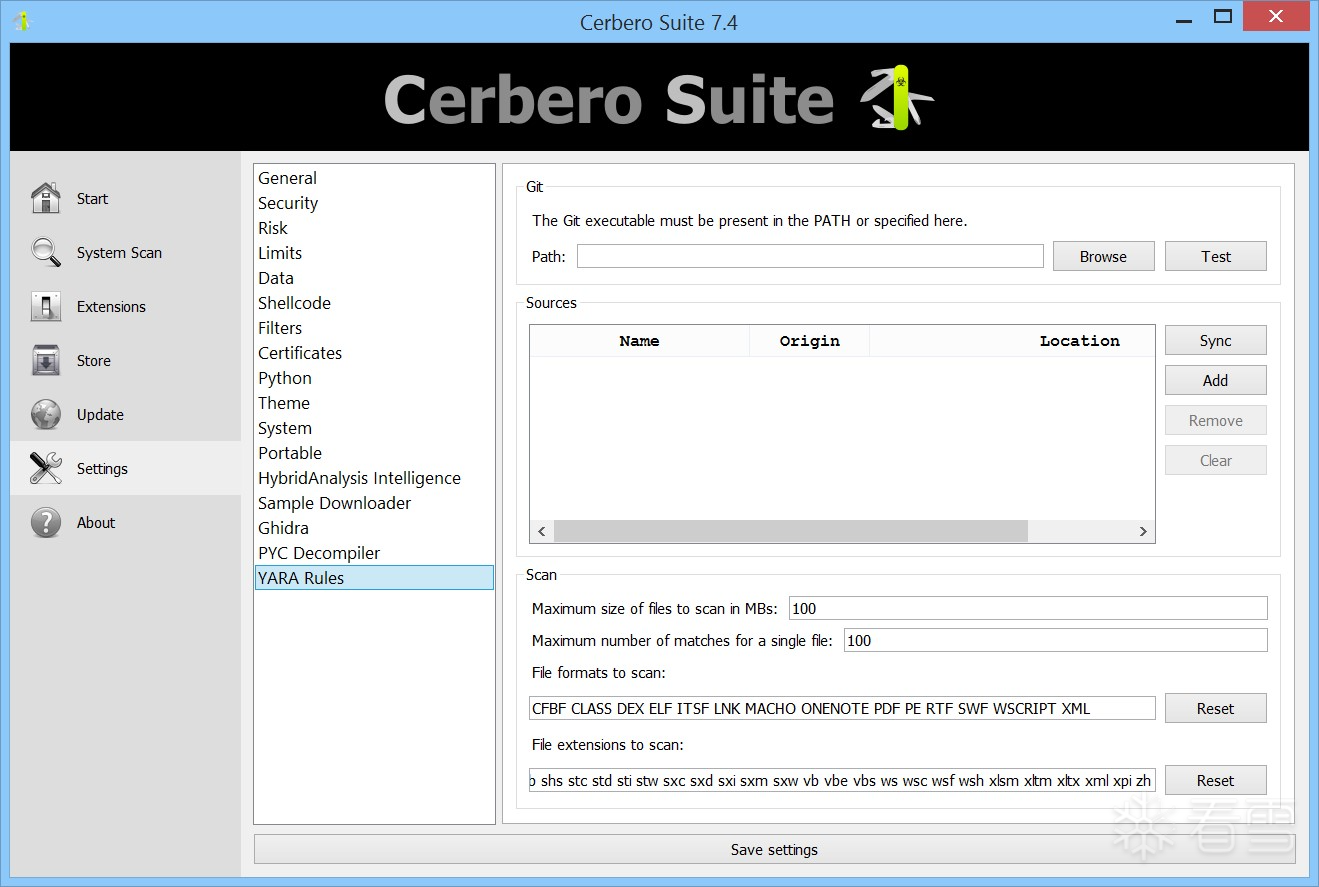This screenshot has height=887, width=1319.
Task: Close the Cerbero Suite window
Action: click(1276, 17)
